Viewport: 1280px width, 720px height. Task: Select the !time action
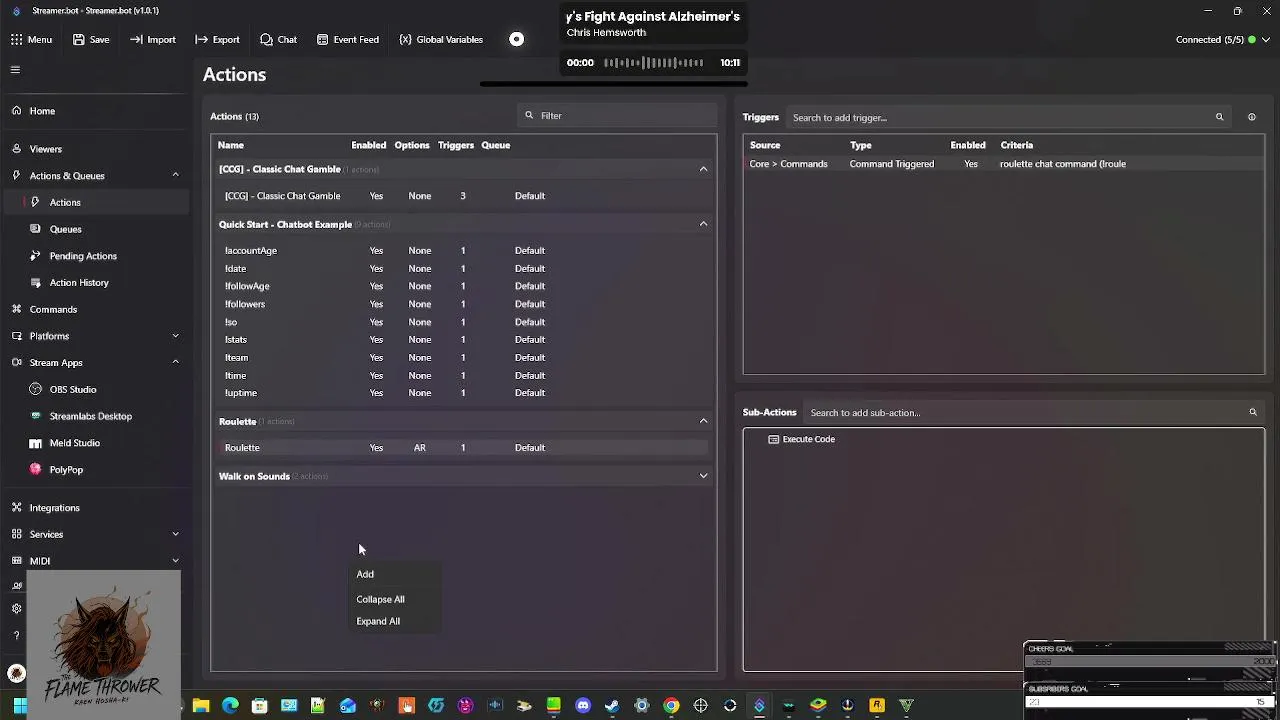tap(463, 376)
